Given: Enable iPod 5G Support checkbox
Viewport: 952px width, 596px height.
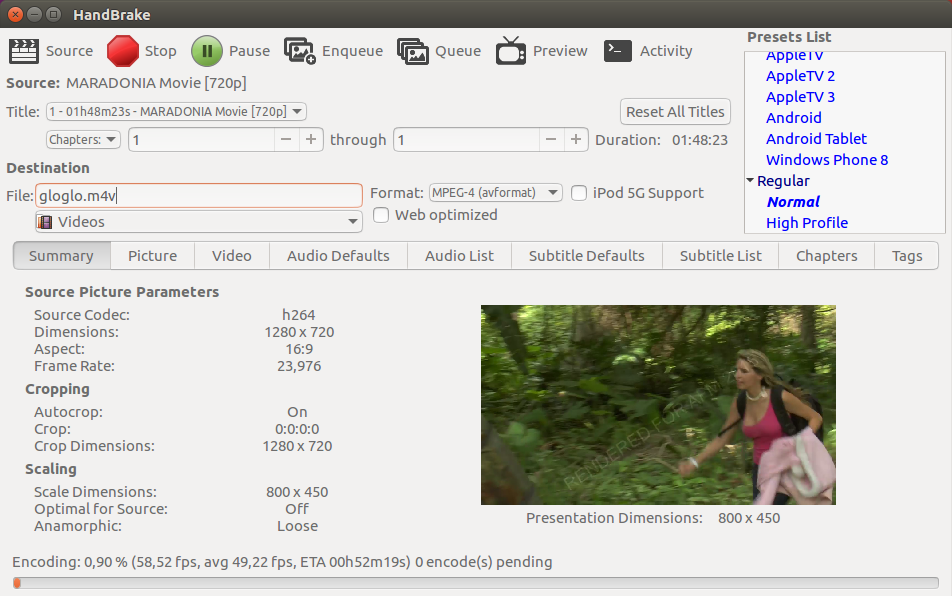Looking at the screenshot, I should pos(579,193).
